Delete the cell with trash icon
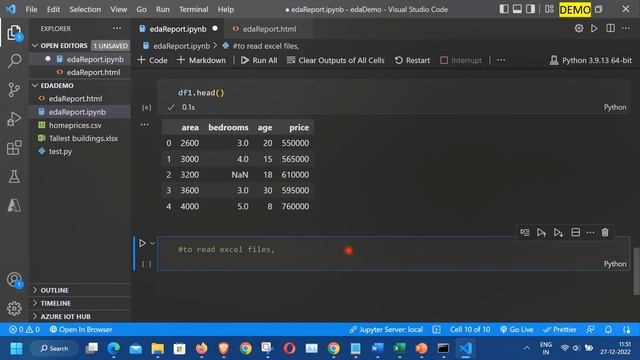This screenshot has height=360, width=640. pos(605,232)
